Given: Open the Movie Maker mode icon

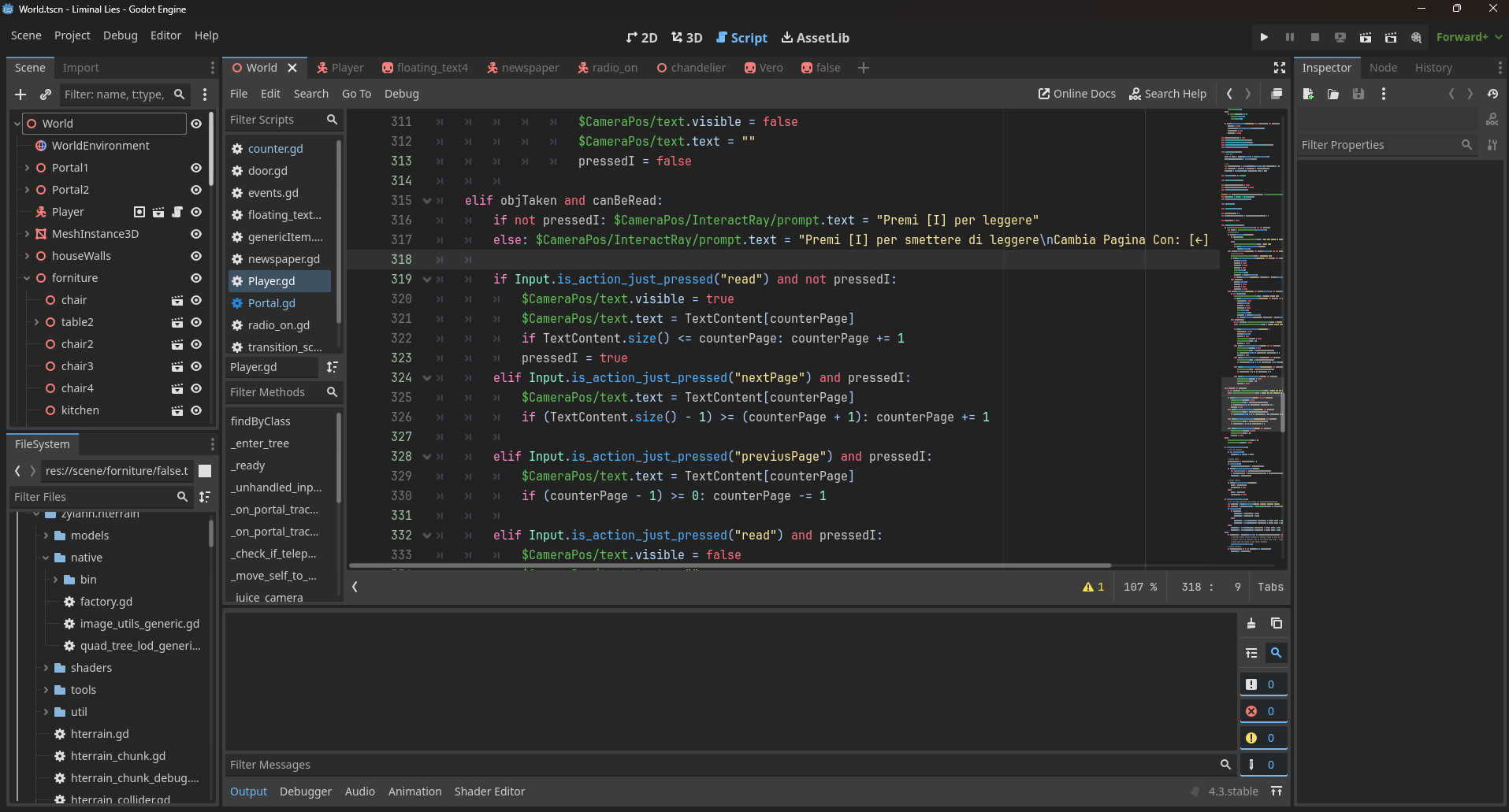Looking at the screenshot, I should (x=1416, y=37).
